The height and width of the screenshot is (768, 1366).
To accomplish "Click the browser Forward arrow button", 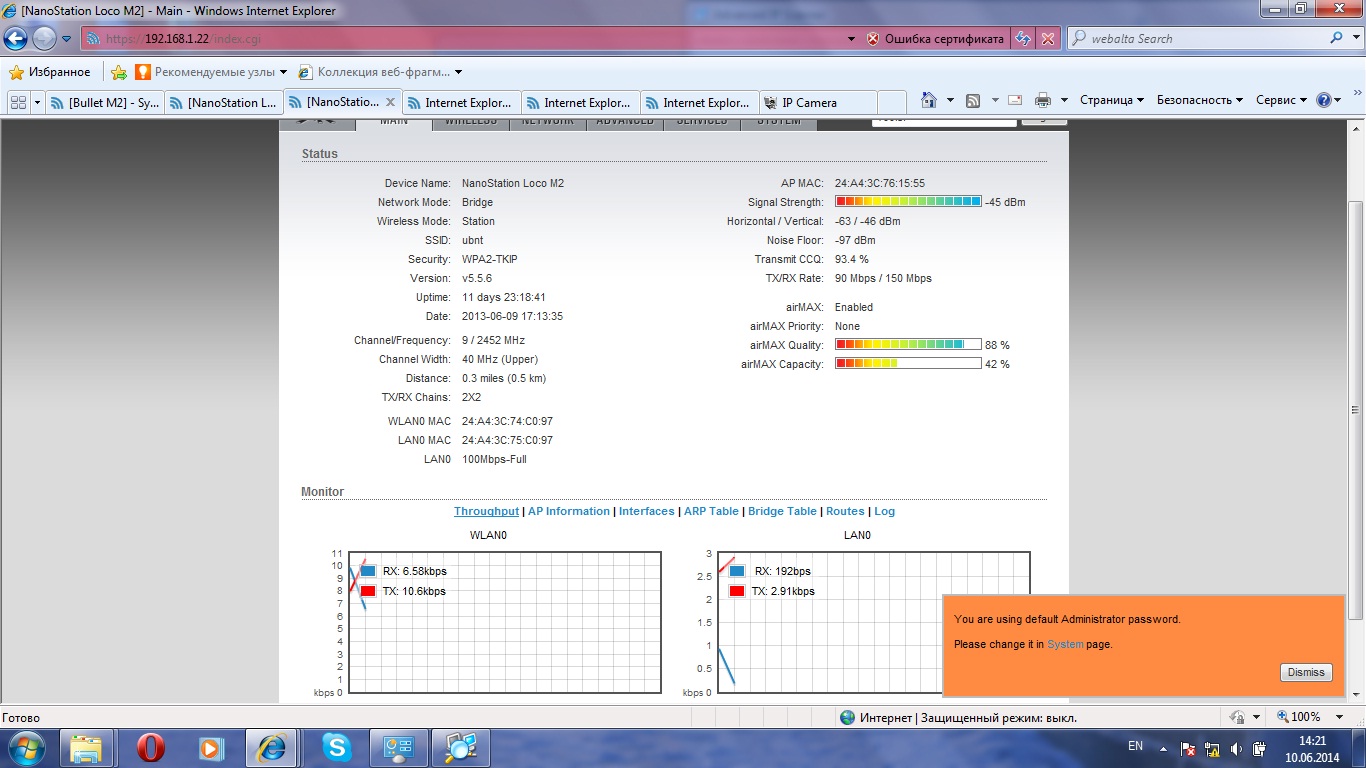I will pos(45,39).
